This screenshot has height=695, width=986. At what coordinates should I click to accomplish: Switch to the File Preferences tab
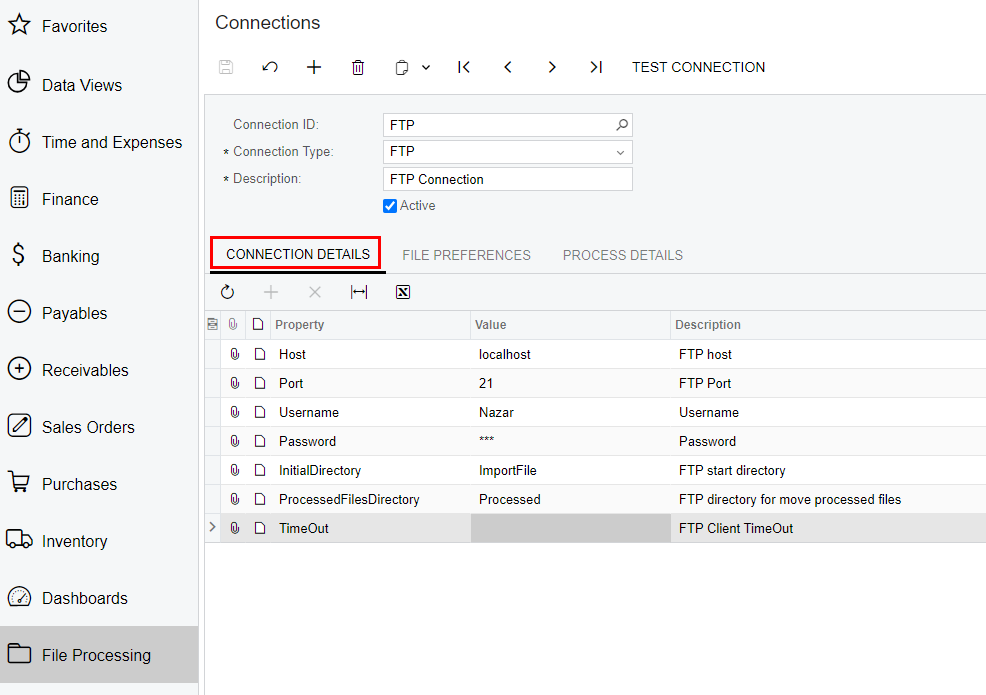[x=466, y=255]
